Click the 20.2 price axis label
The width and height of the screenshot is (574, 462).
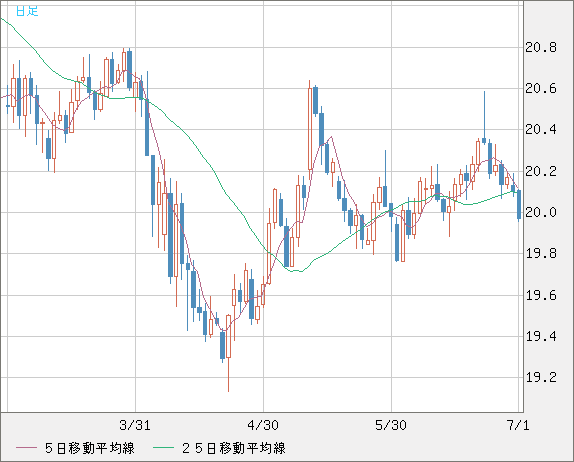pyautogui.click(x=541, y=171)
